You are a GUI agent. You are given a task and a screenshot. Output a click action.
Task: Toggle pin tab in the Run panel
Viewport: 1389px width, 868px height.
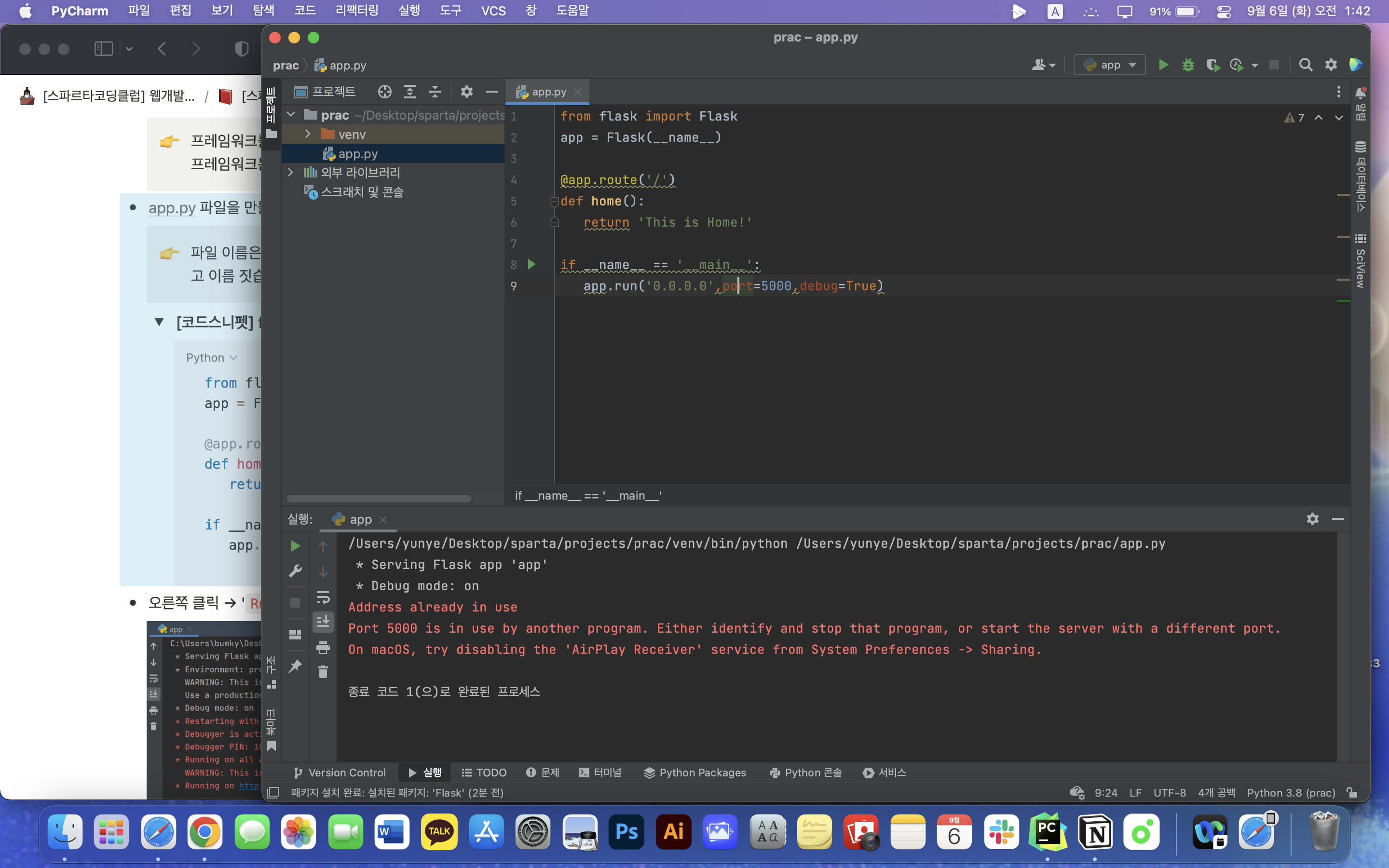295,666
